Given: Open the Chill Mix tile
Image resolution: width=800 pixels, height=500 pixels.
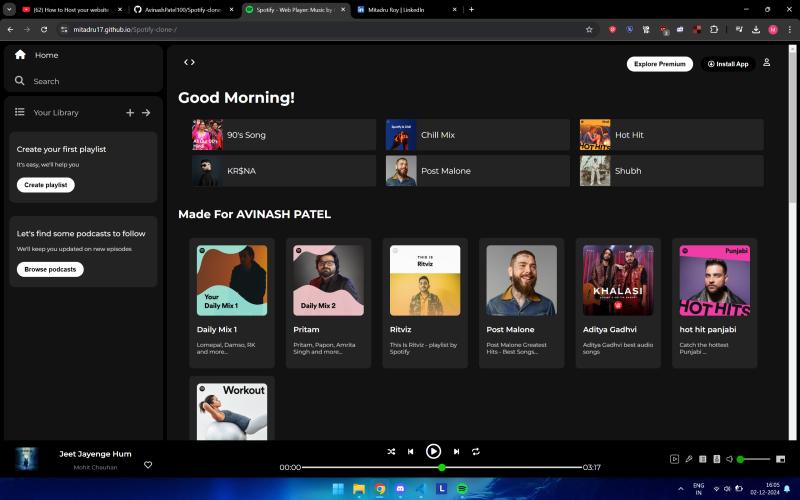Looking at the screenshot, I should pos(478,135).
